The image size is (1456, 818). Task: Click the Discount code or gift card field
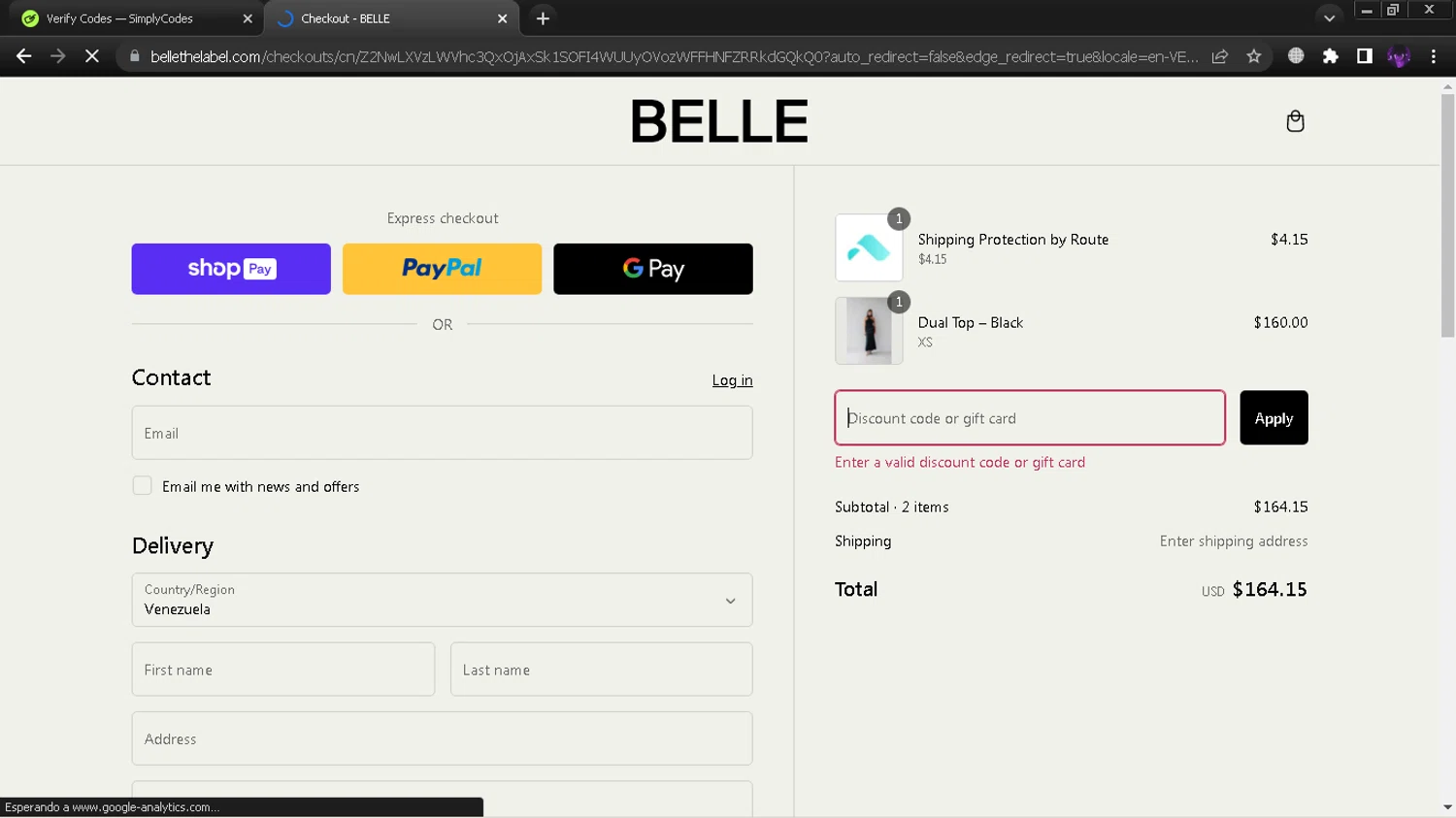1030,418
